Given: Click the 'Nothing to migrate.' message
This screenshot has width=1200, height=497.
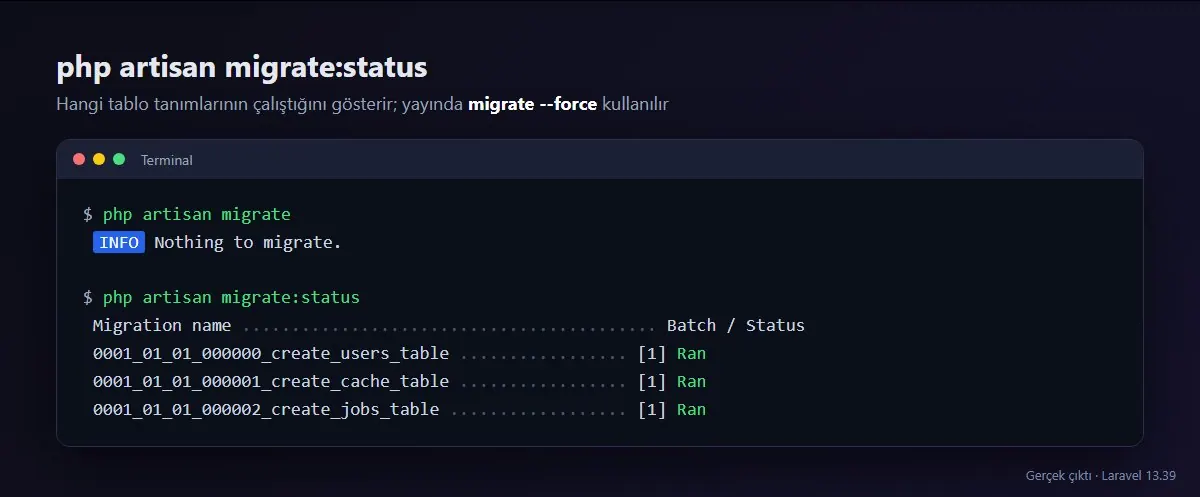Looking at the screenshot, I should pos(248,242).
